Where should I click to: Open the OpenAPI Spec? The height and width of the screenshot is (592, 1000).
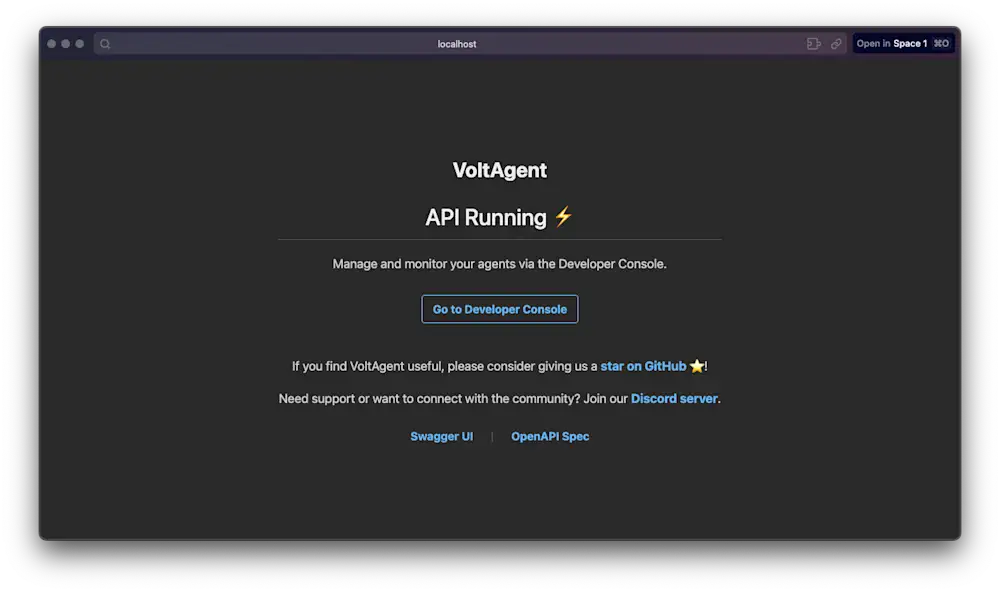pyautogui.click(x=550, y=436)
